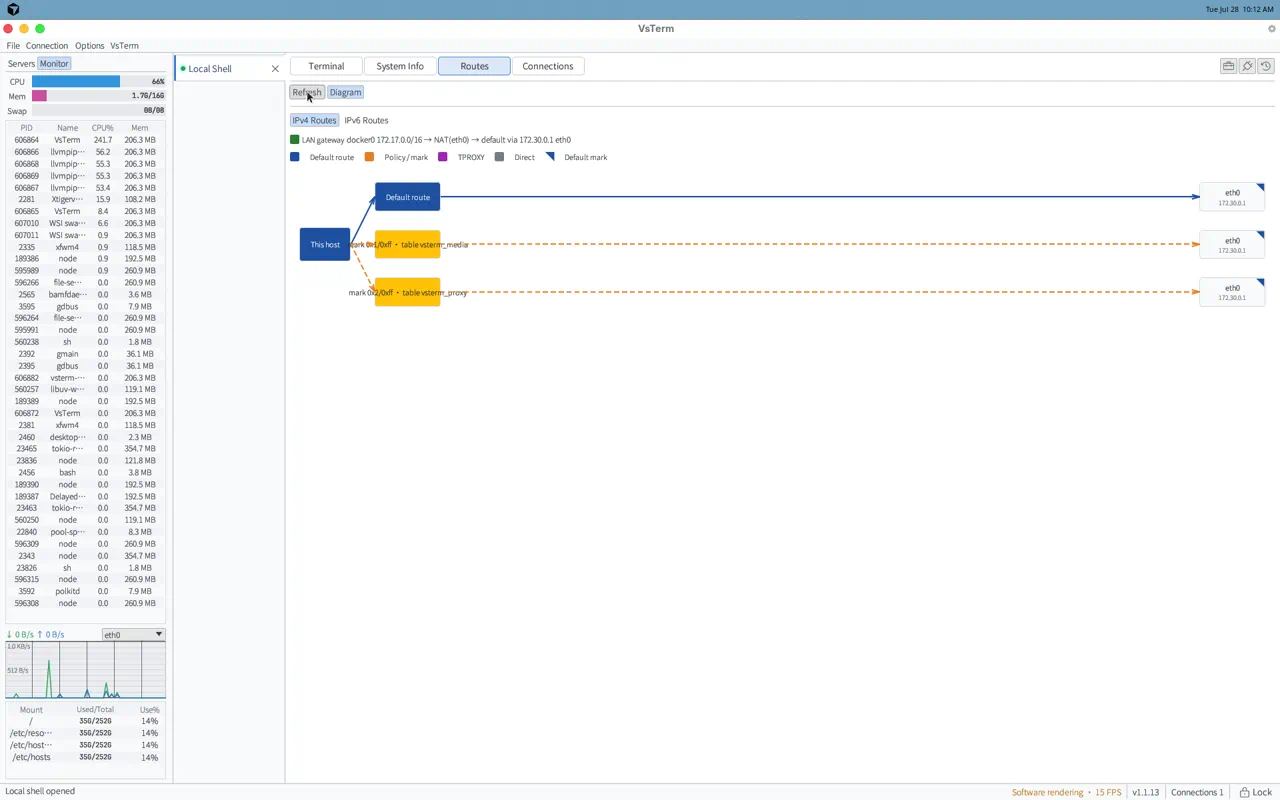
Task: Select the Routes tab
Action: 474,66
